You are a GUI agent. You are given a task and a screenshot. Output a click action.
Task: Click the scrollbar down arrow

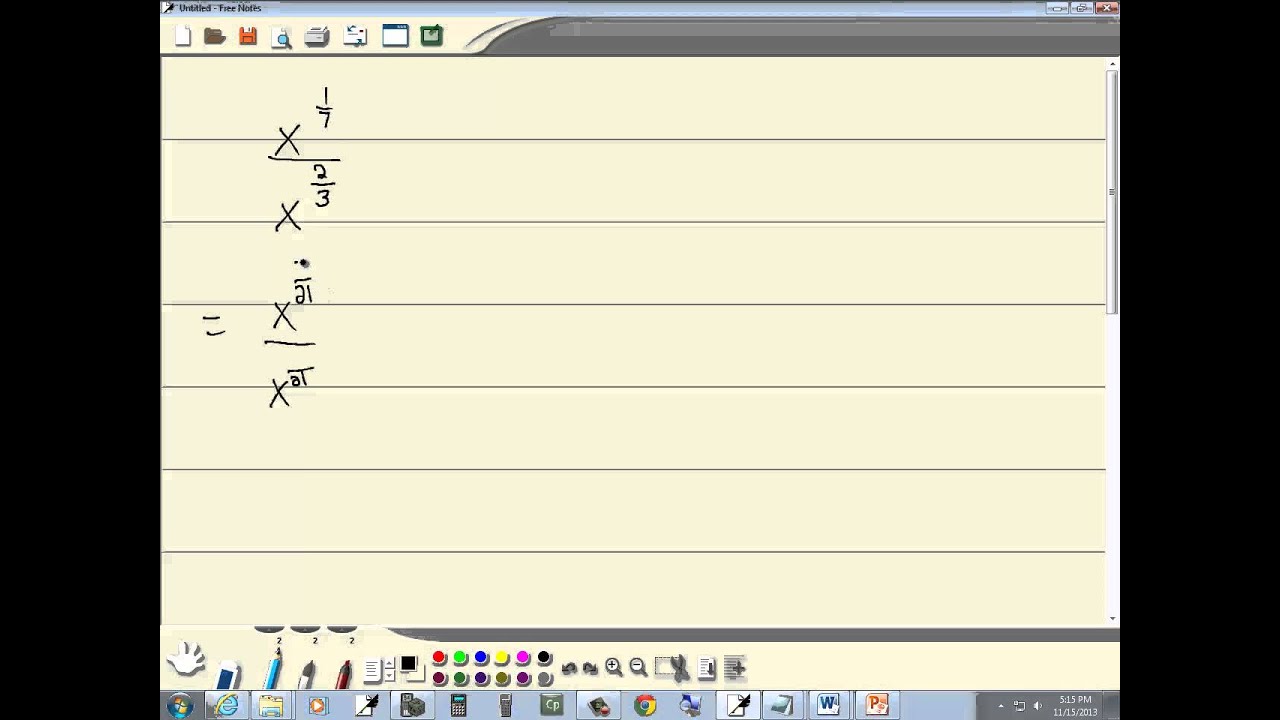click(x=1112, y=619)
